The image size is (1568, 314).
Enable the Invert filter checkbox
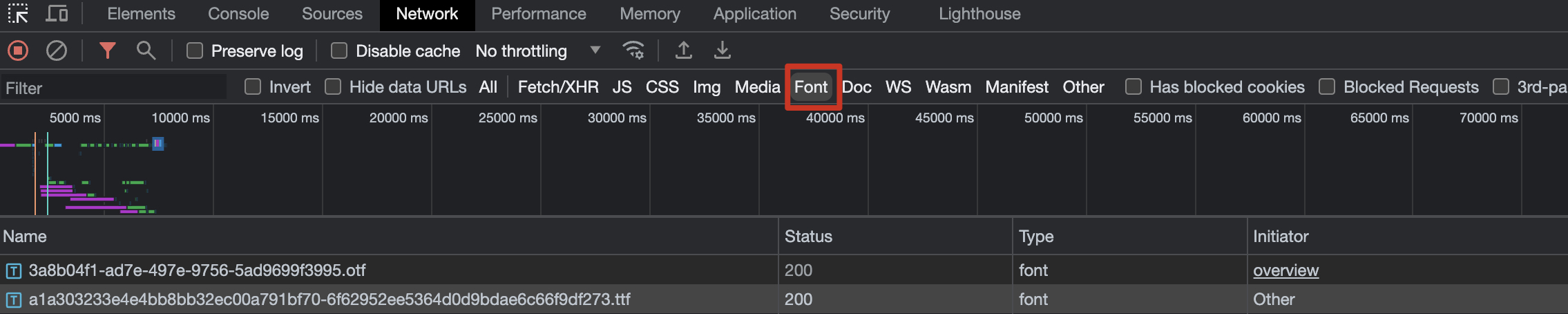253,87
